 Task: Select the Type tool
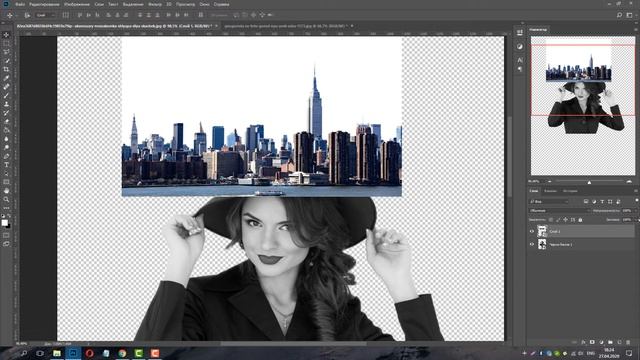(6, 165)
